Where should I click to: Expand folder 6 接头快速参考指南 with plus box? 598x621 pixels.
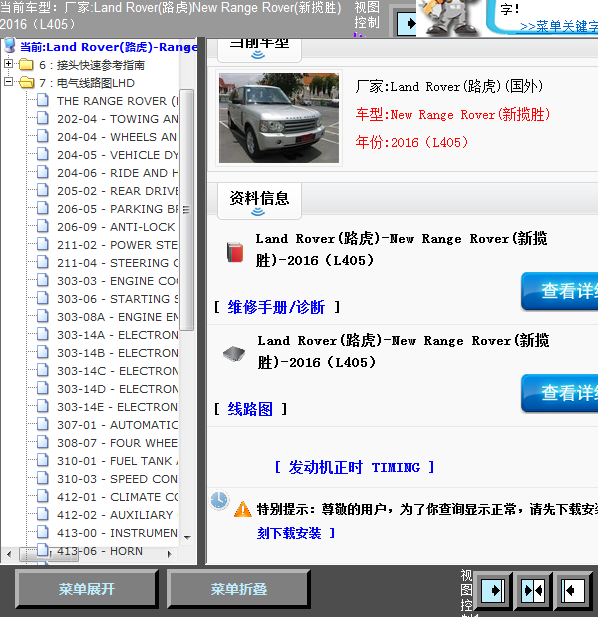[8, 63]
